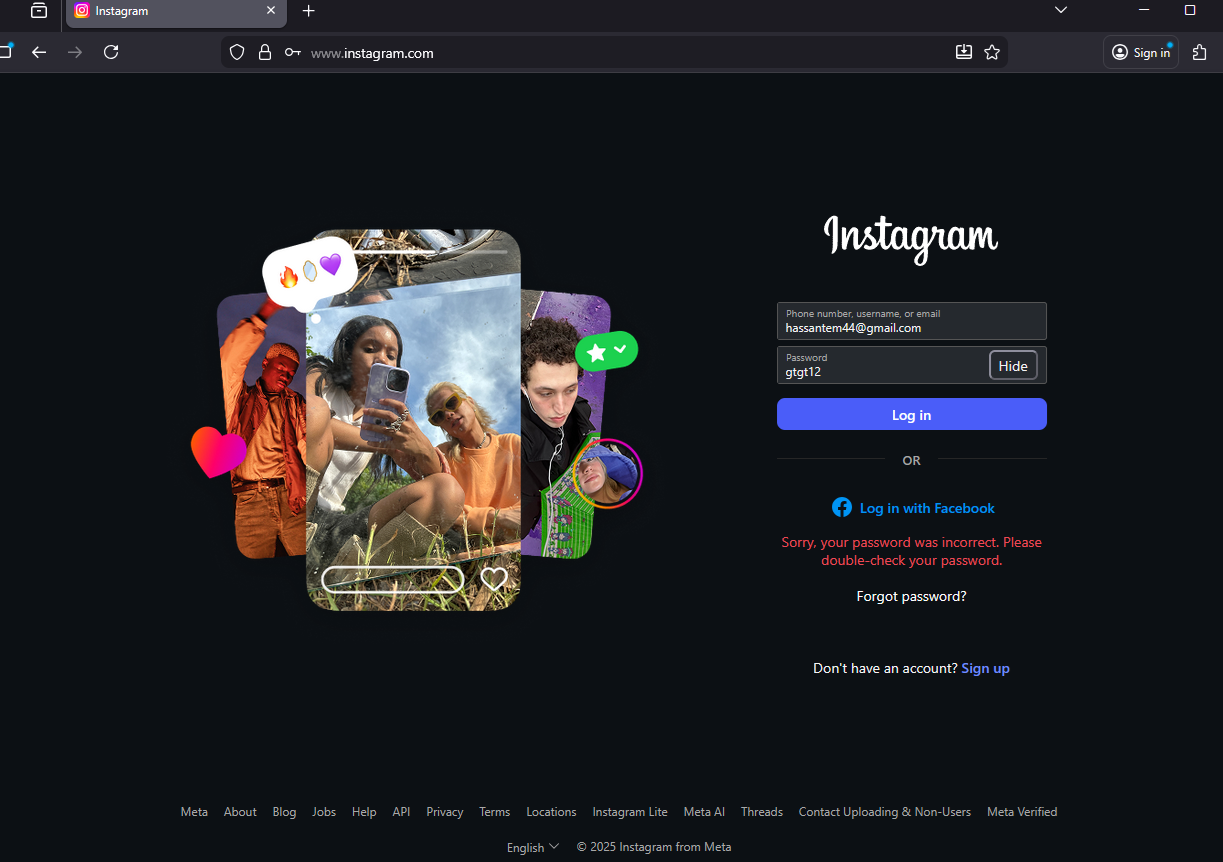Open the tab overview icon at top left
Screen dimensions: 1223x862
pyautogui.click(x=39, y=10)
